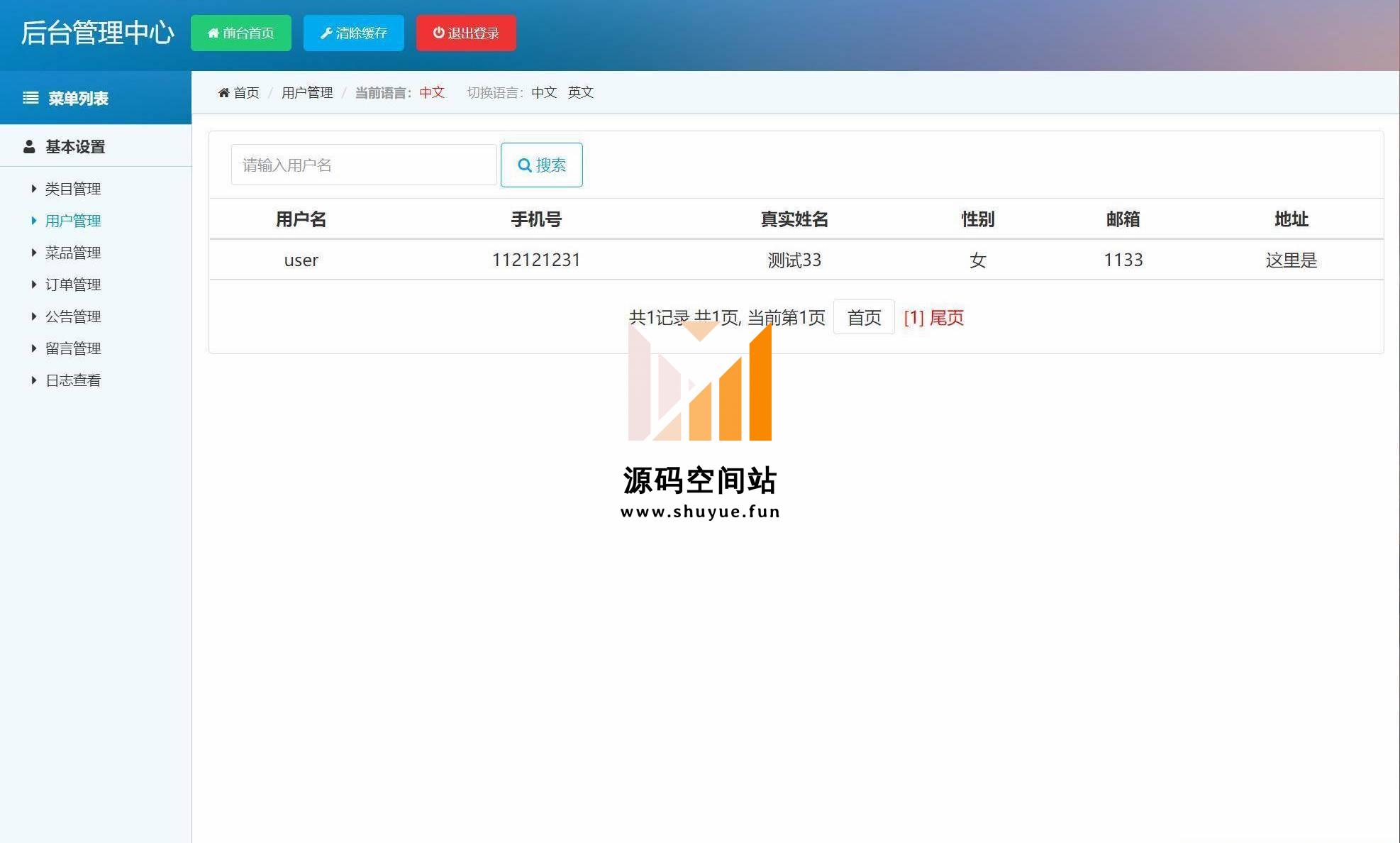
Task: Click the 手机号 column header
Action: (536, 219)
